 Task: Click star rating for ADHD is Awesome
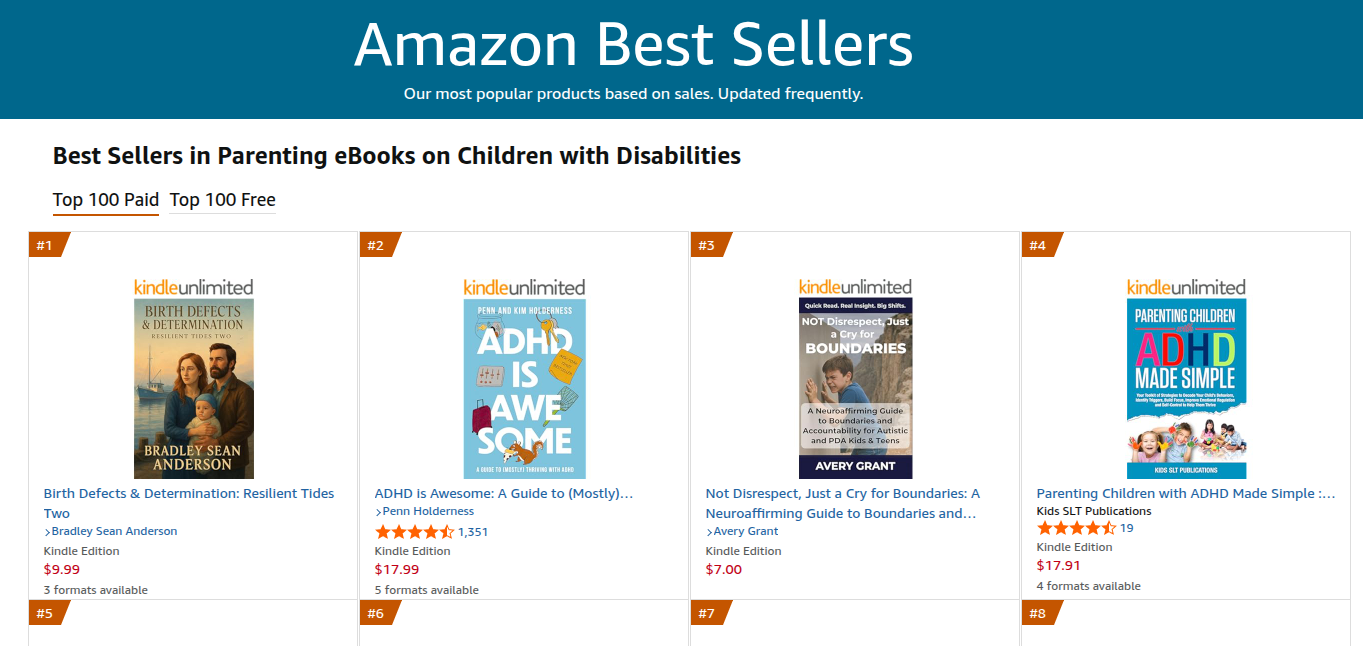[x=414, y=532]
